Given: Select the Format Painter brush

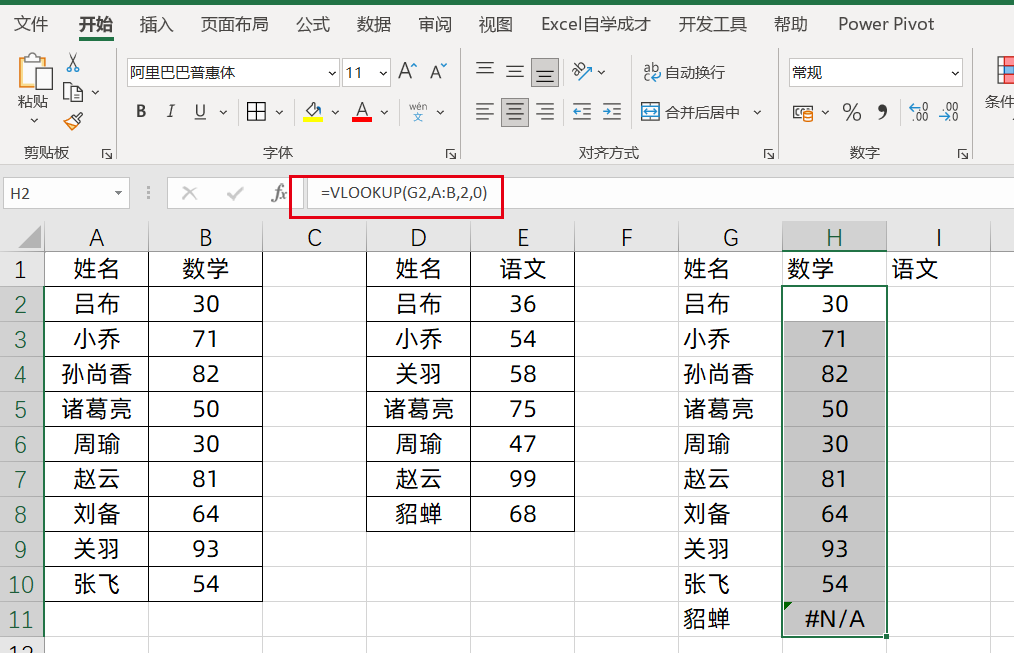Looking at the screenshot, I should click(73, 121).
